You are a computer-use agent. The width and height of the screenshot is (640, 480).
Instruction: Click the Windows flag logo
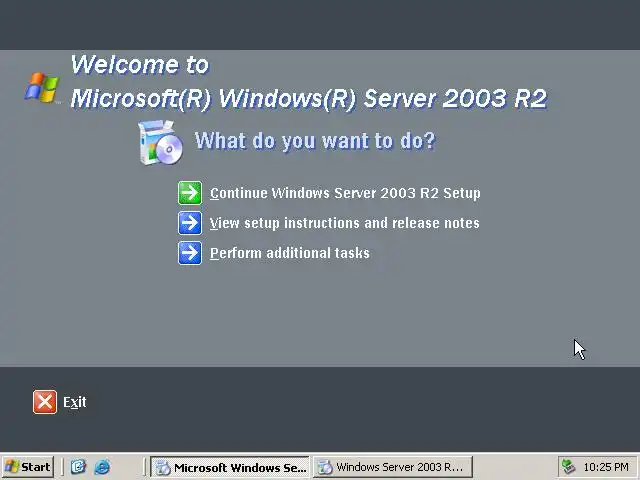point(42,87)
